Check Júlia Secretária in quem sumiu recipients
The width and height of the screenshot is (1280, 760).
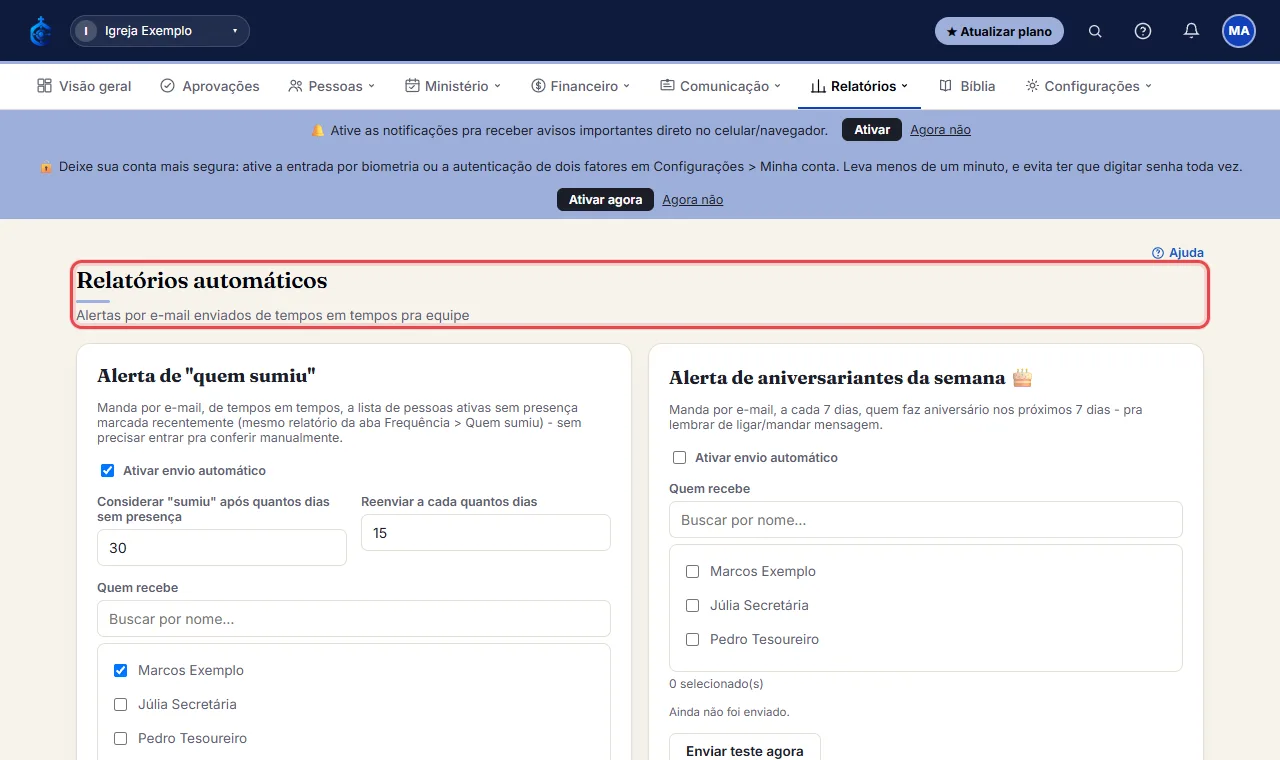point(121,704)
